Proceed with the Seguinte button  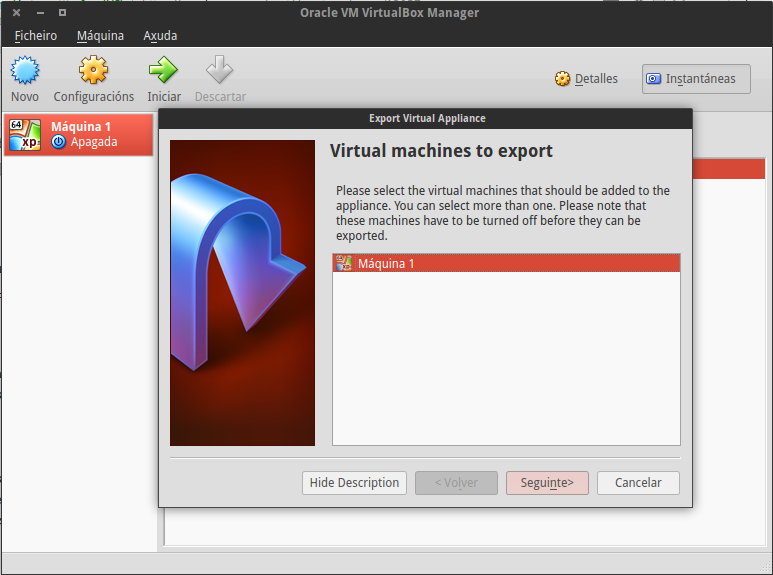[547, 483]
